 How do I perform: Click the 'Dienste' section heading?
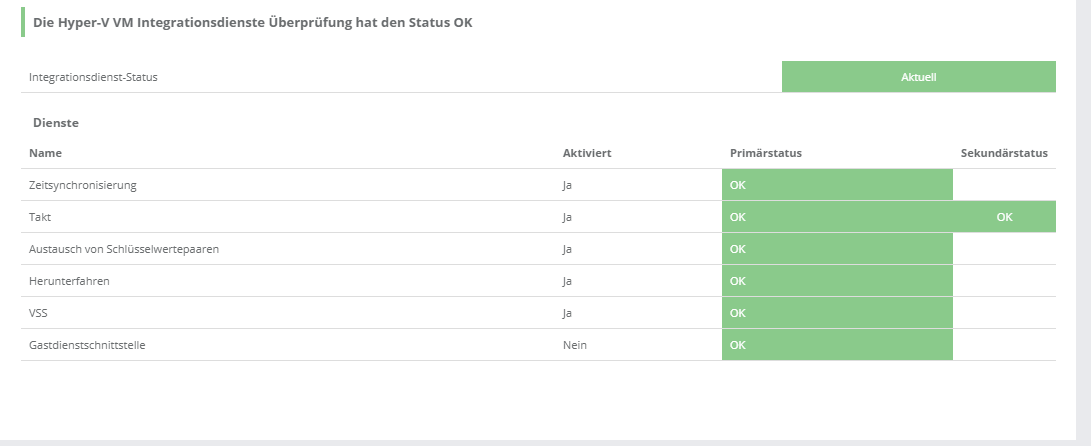tap(56, 123)
